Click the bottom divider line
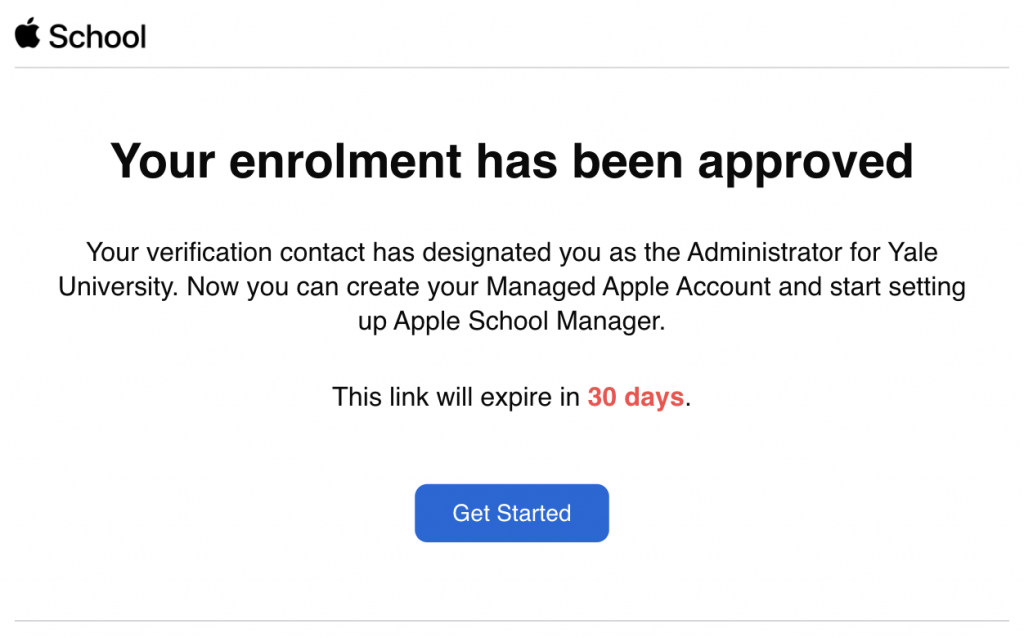The image size is (1024, 638). (x=511, y=621)
